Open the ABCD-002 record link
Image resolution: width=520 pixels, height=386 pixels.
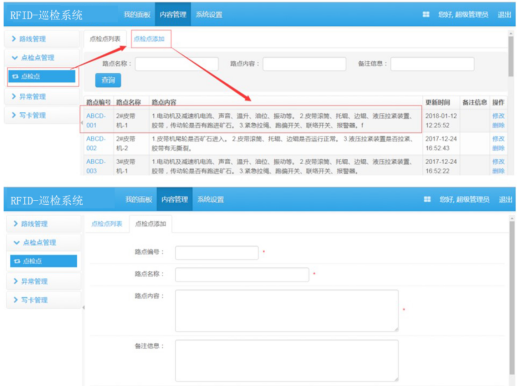(96, 143)
